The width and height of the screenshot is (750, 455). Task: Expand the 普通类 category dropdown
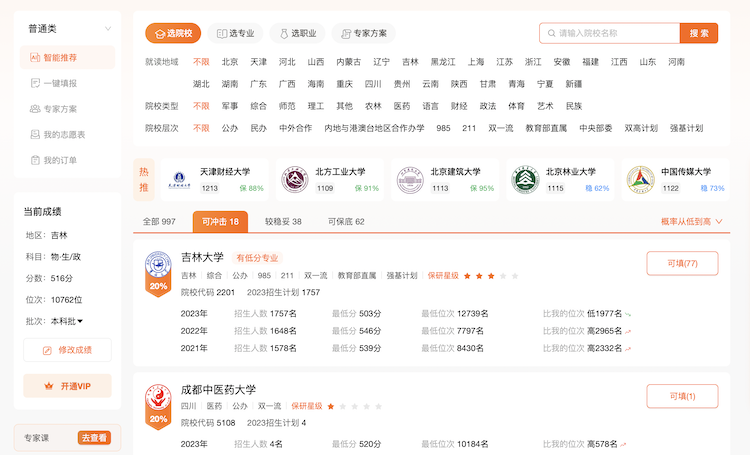click(x=108, y=30)
